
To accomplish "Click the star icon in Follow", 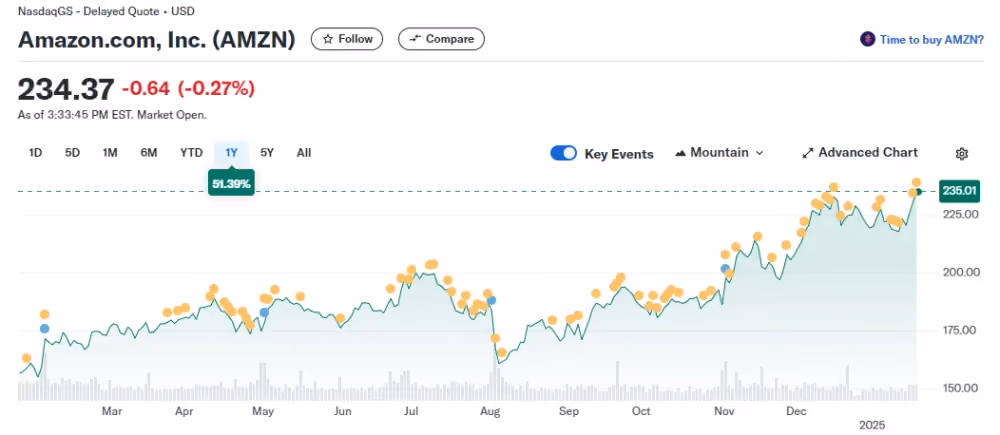I will tap(328, 39).
